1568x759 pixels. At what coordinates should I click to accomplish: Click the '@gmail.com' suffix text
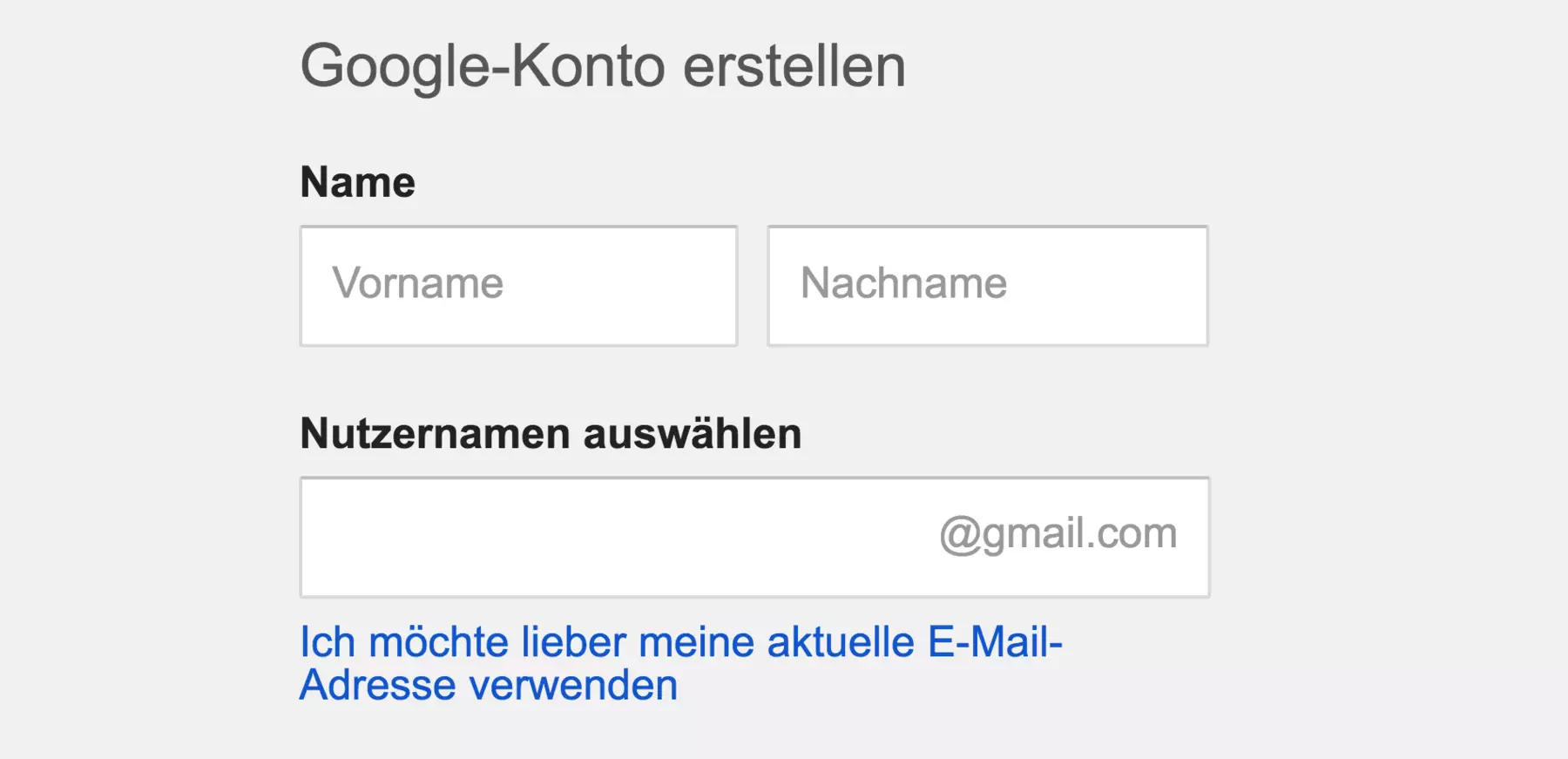pyautogui.click(x=1058, y=533)
